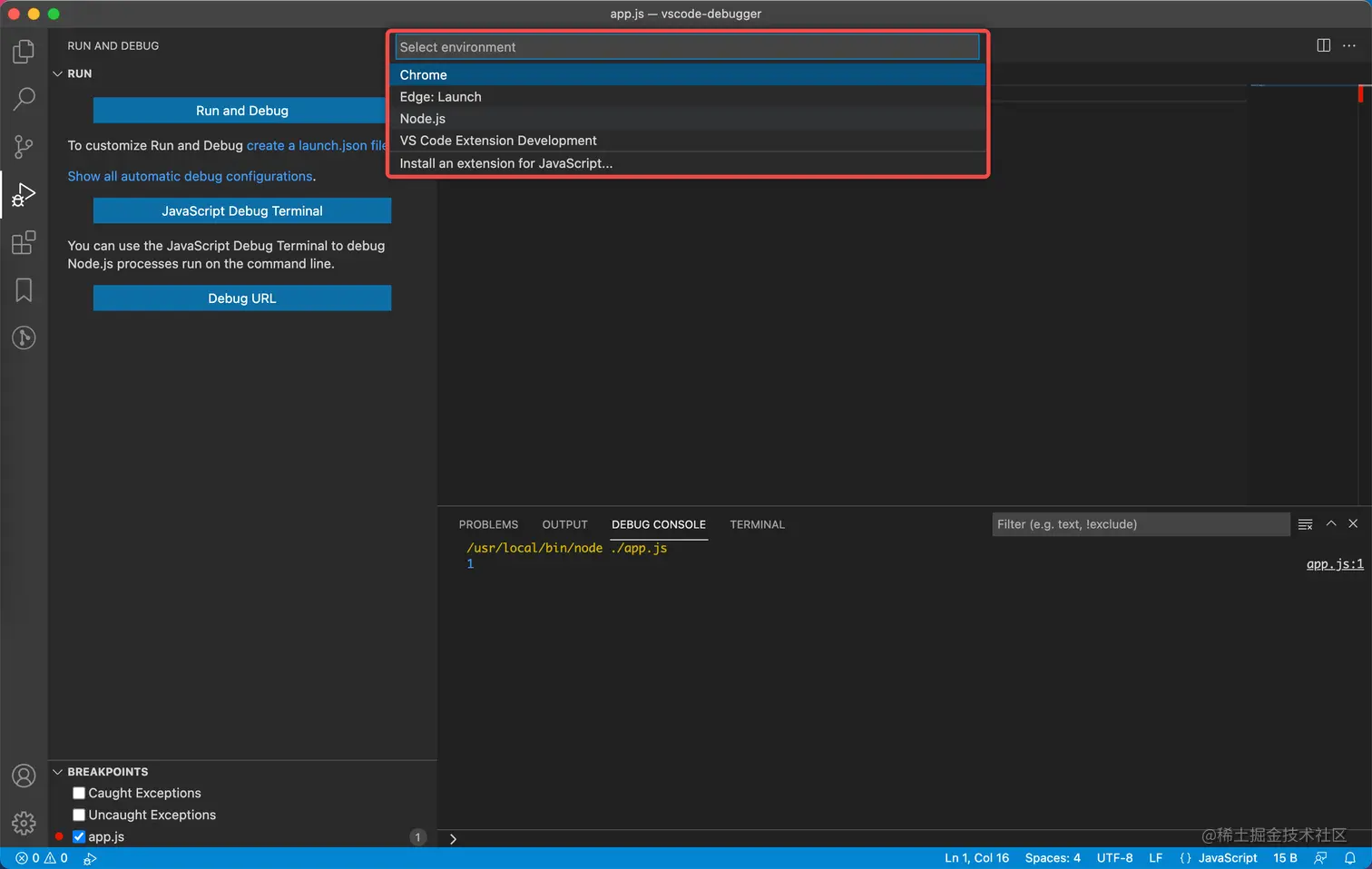Open the Extensions view icon
The image size is (1372, 869).
coord(24,242)
